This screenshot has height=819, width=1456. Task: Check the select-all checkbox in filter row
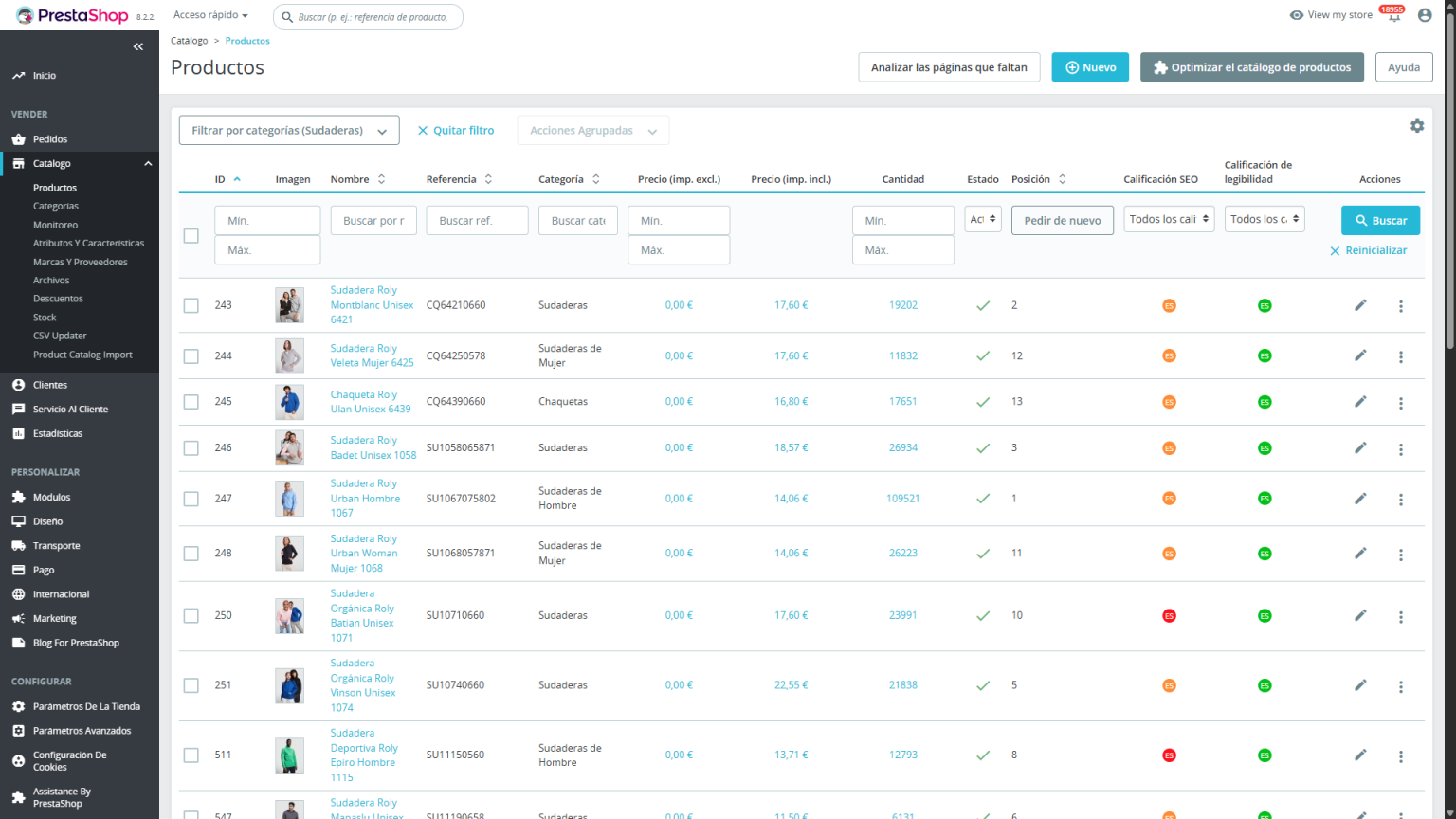click(x=191, y=235)
